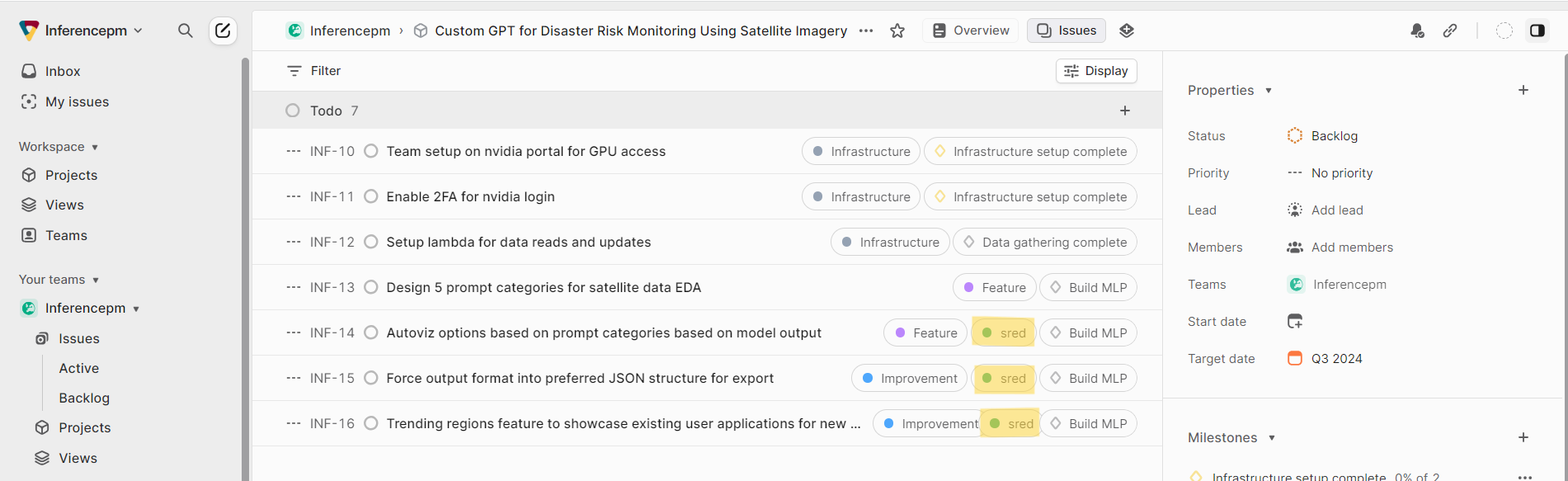Star this project as favorite
1568x481 pixels.
[x=897, y=31]
